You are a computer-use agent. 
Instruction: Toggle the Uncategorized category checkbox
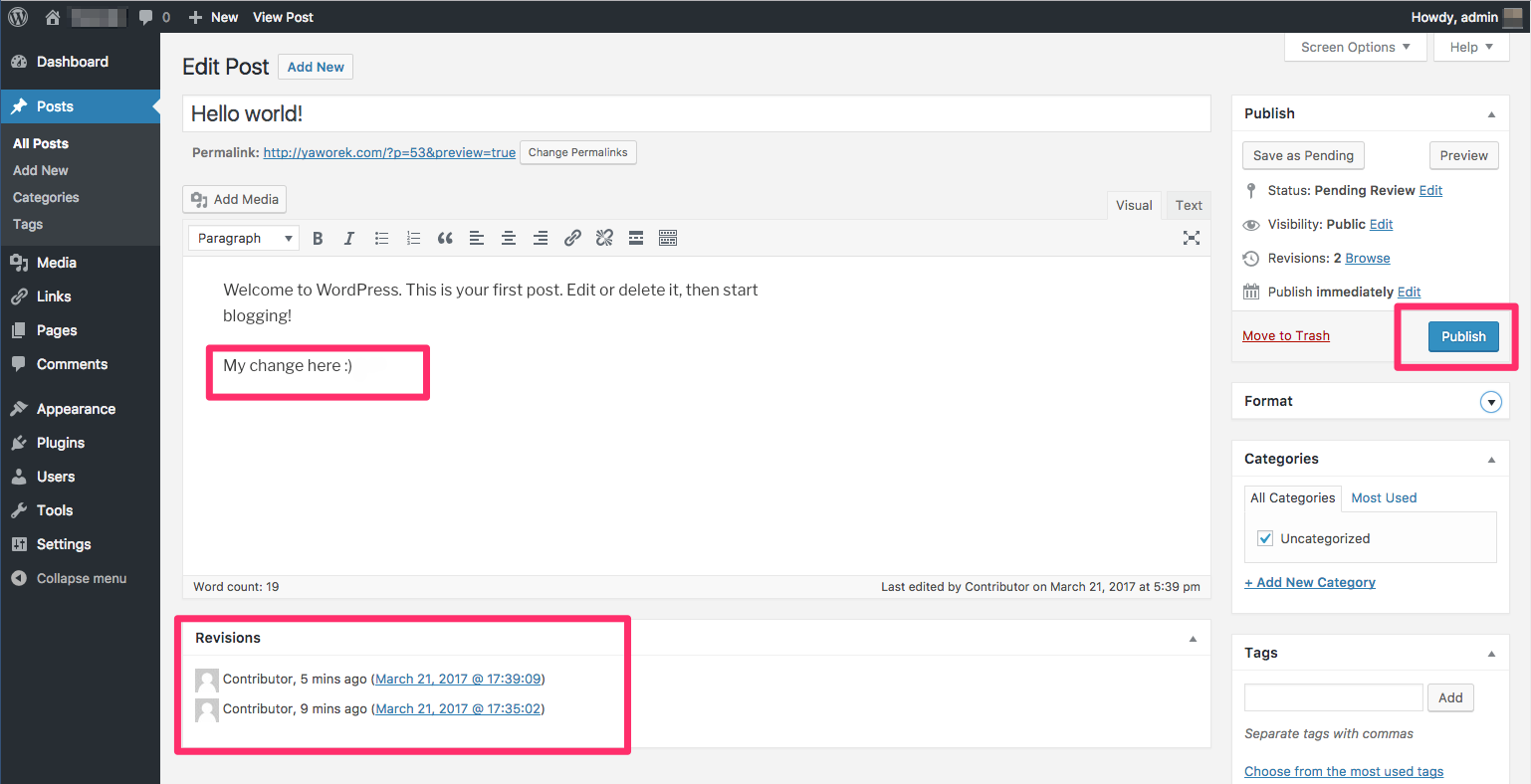(1265, 538)
